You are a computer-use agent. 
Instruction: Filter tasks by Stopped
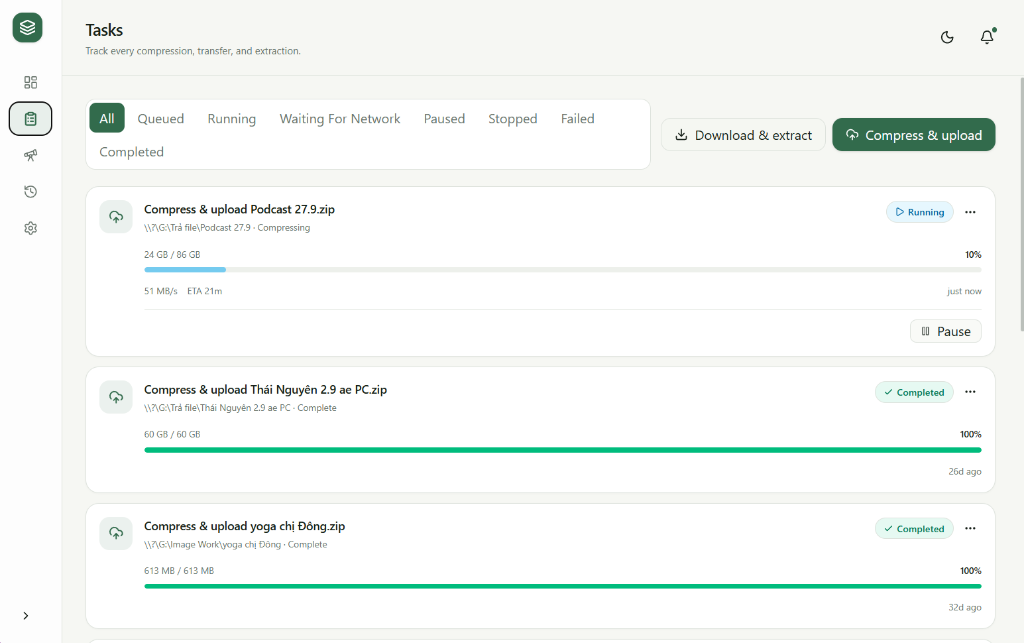tap(513, 119)
